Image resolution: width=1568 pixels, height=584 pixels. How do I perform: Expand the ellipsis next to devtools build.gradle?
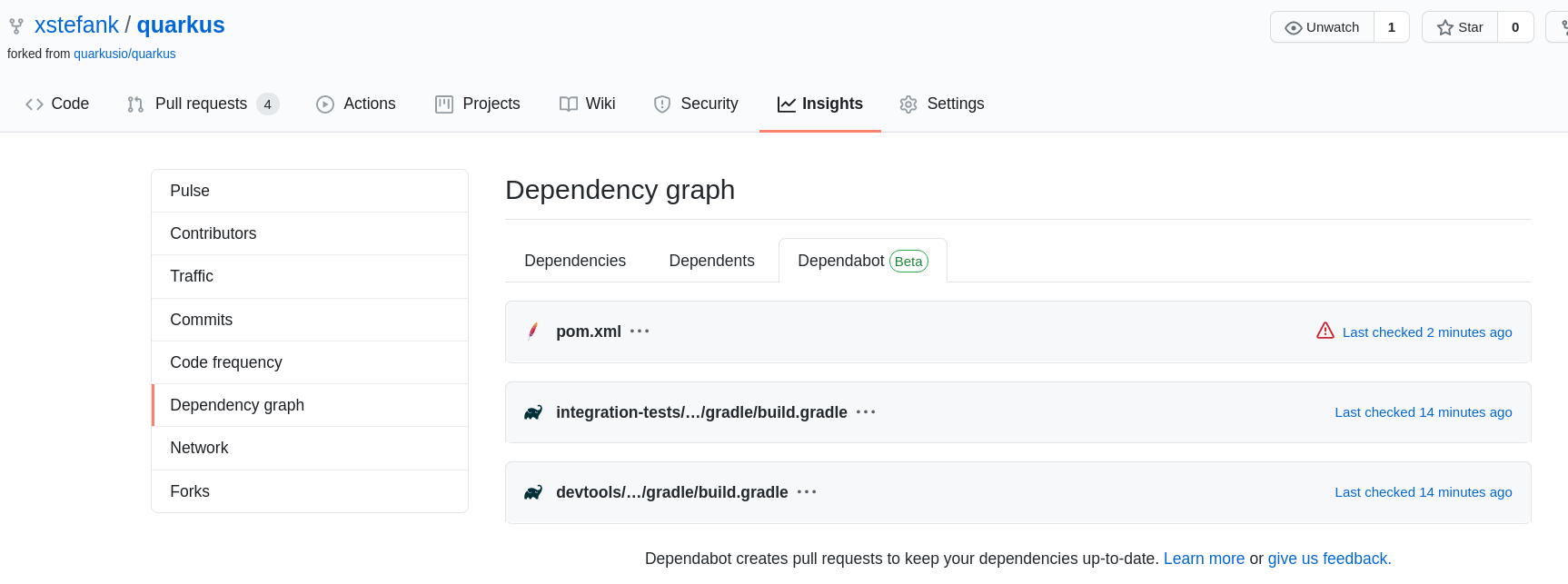pyautogui.click(x=807, y=492)
